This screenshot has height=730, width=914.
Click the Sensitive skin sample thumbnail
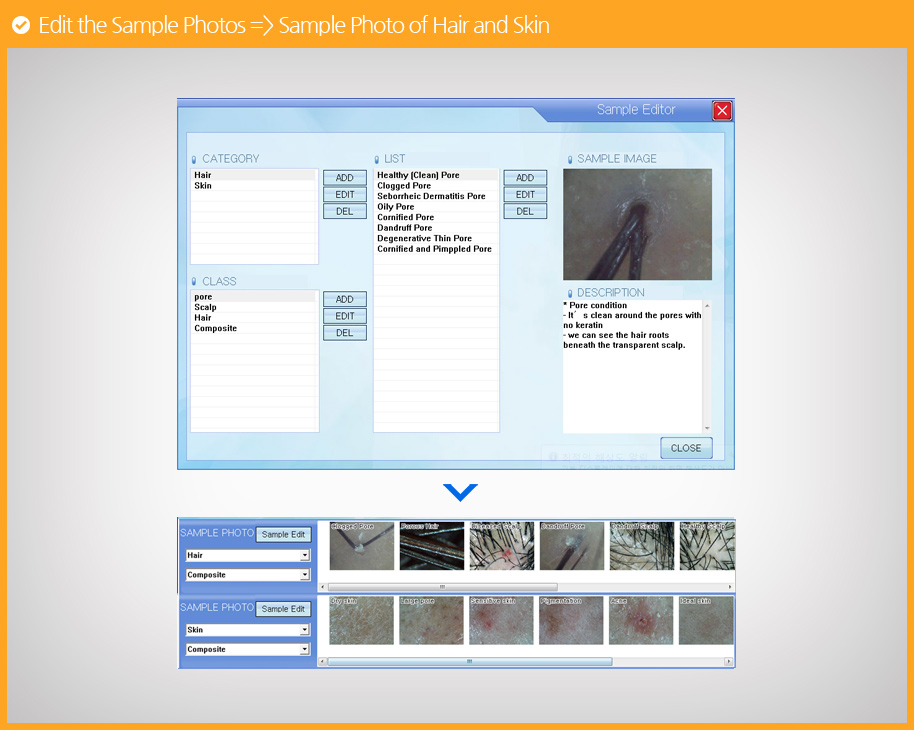pyautogui.click(x=502, y=621)
